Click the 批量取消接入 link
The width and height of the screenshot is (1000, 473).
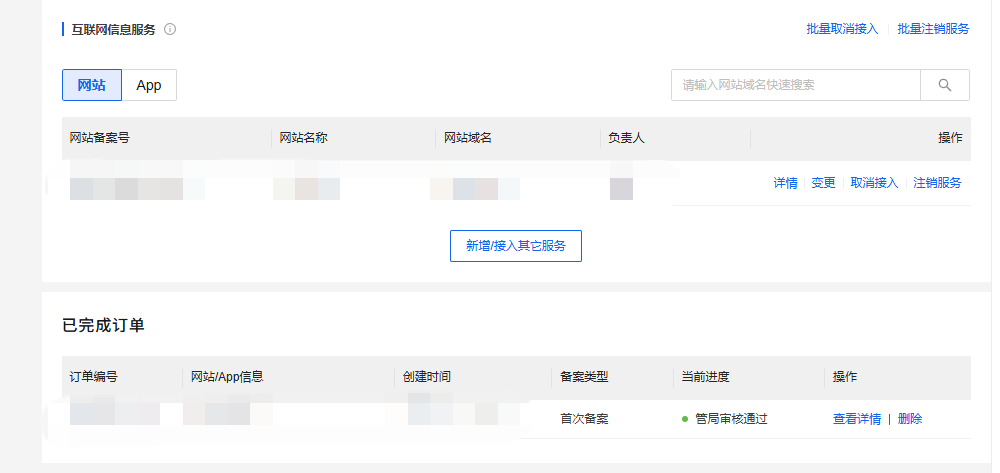pyautogui.click(x=842, y=29)
